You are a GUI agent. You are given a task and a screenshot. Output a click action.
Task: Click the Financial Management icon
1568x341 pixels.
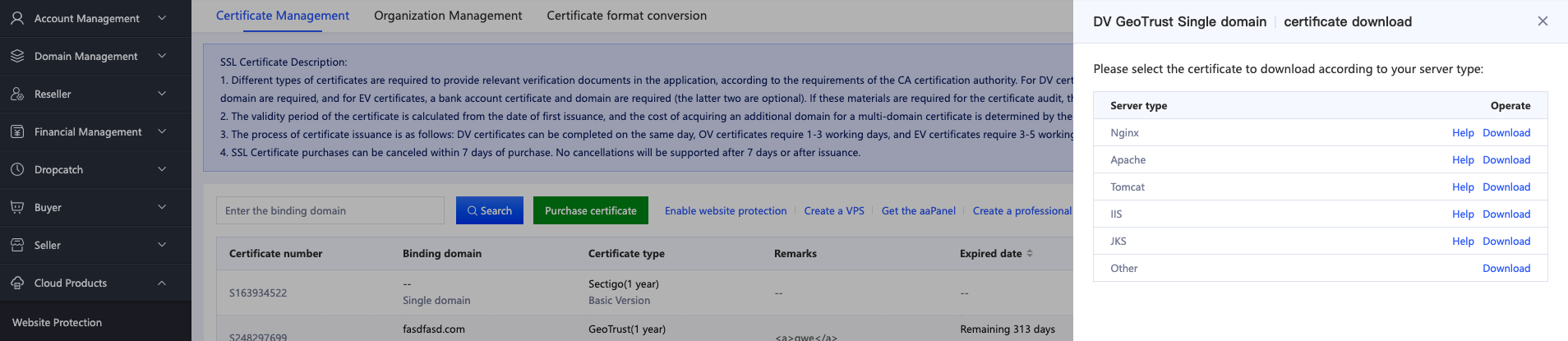(x=17, y=131)
